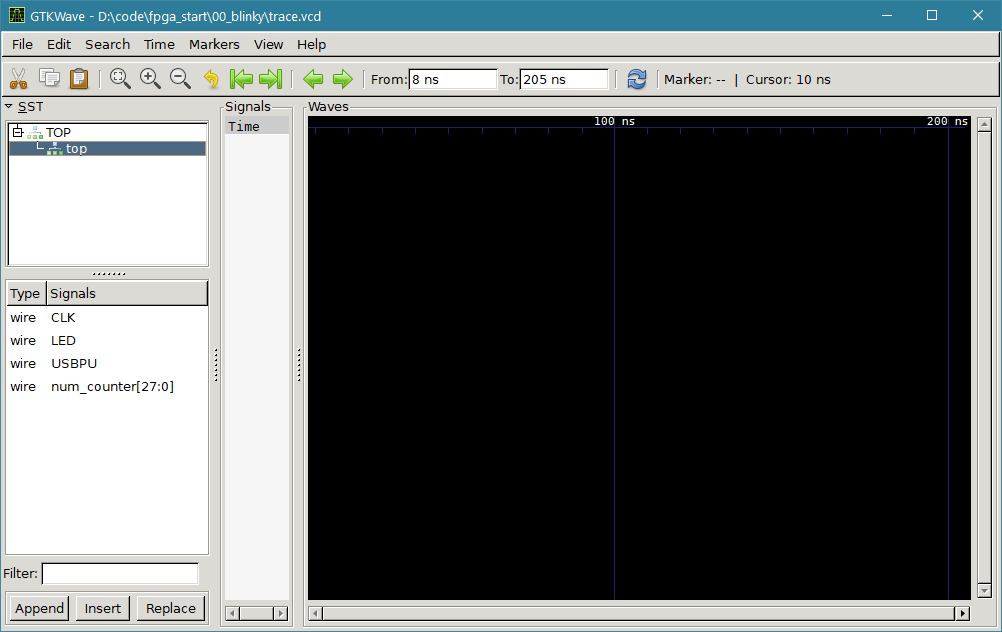The image size is (1002, 632).
Task: Open the Search menu
Action: [107, 44]
